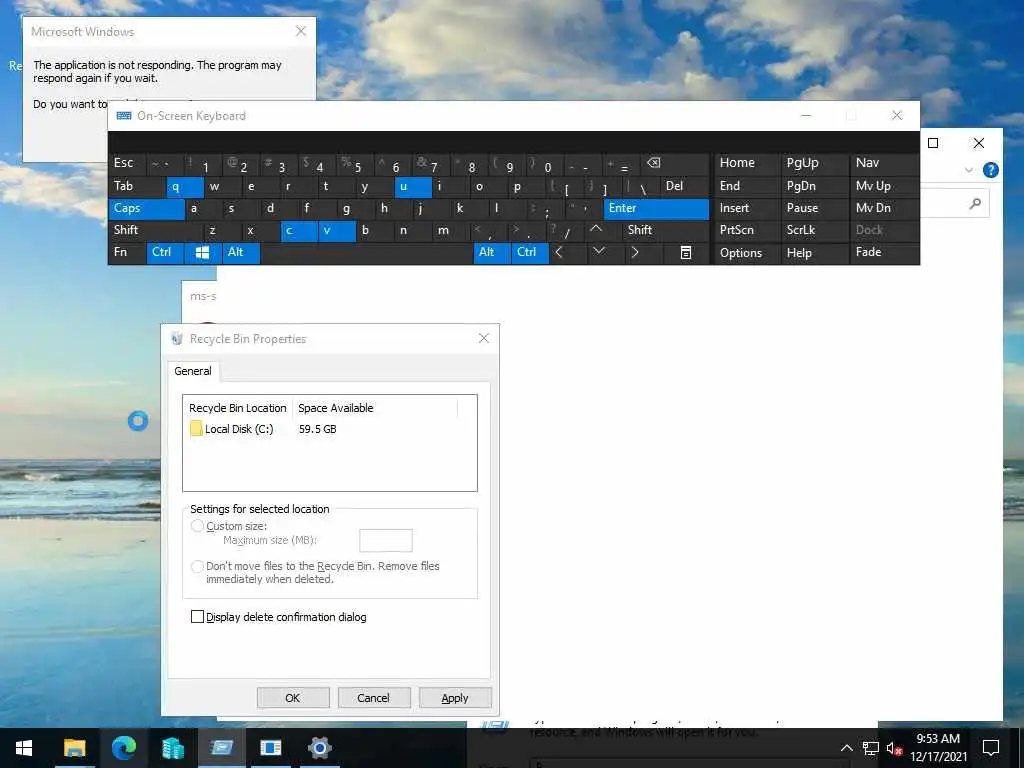This screenshot has width=1024, height=768.
Task: Open the Action Center notifications icon
Action: [x=991, y=748]
